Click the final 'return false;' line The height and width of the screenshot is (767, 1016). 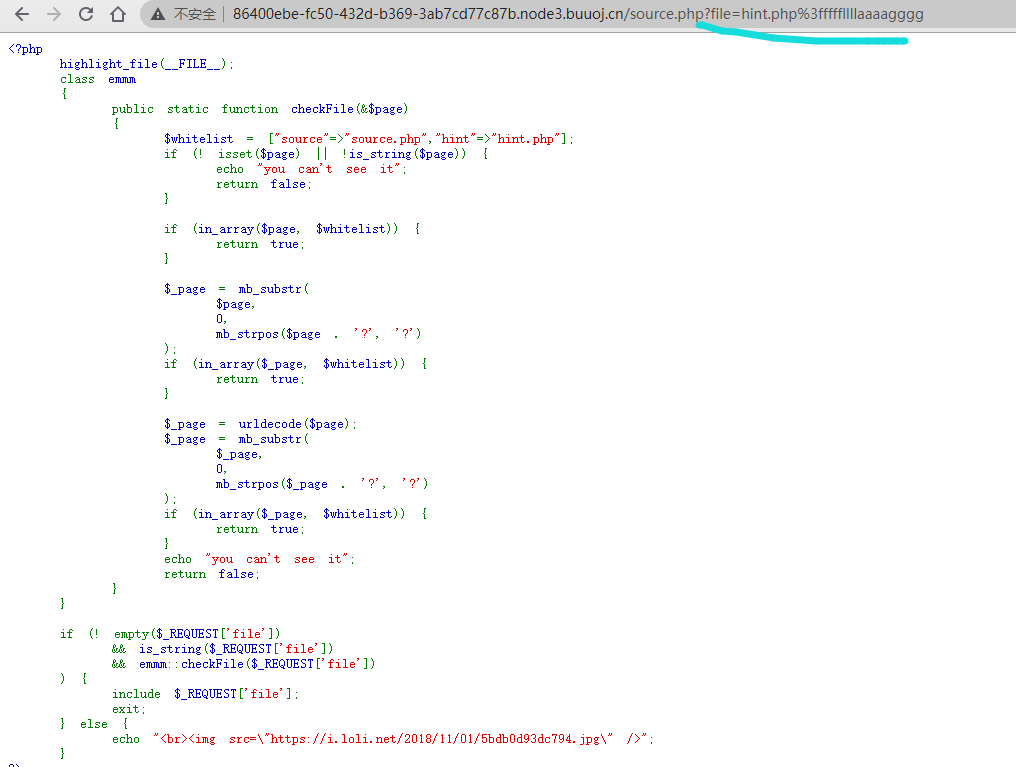tap(211, 574)
